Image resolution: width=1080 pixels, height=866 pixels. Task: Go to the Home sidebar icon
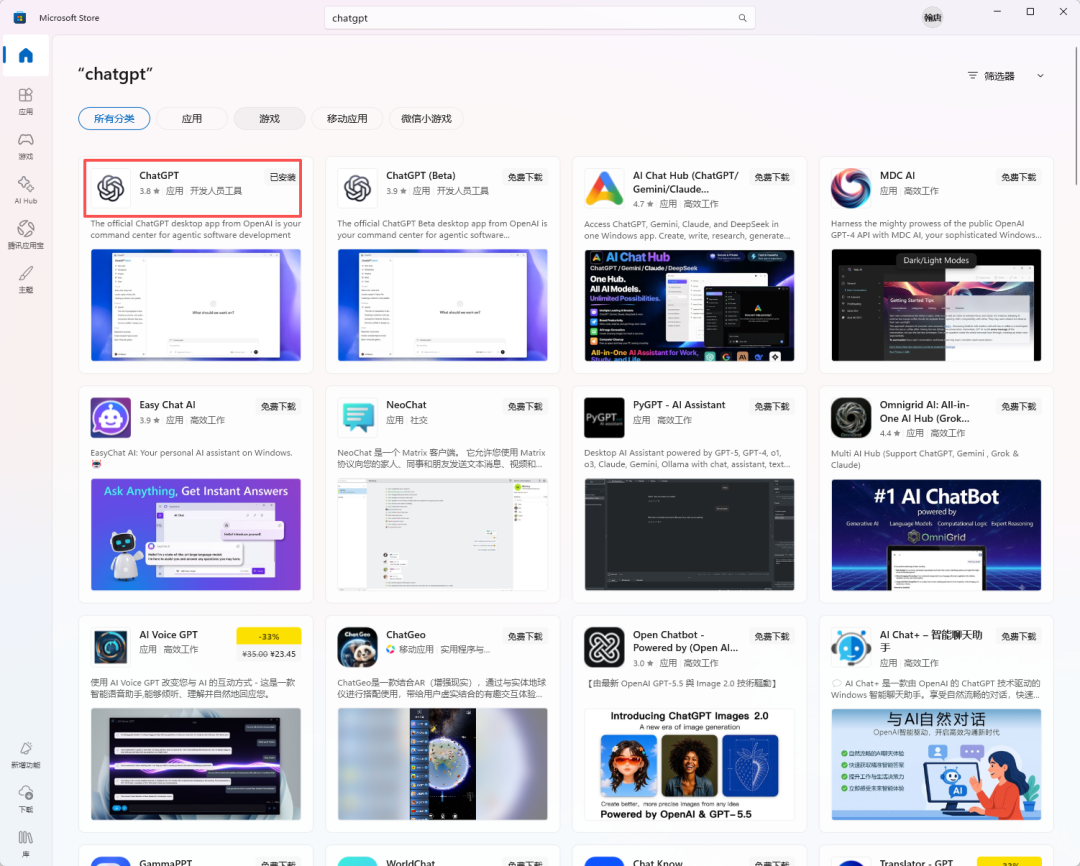[x=25, y=56]
